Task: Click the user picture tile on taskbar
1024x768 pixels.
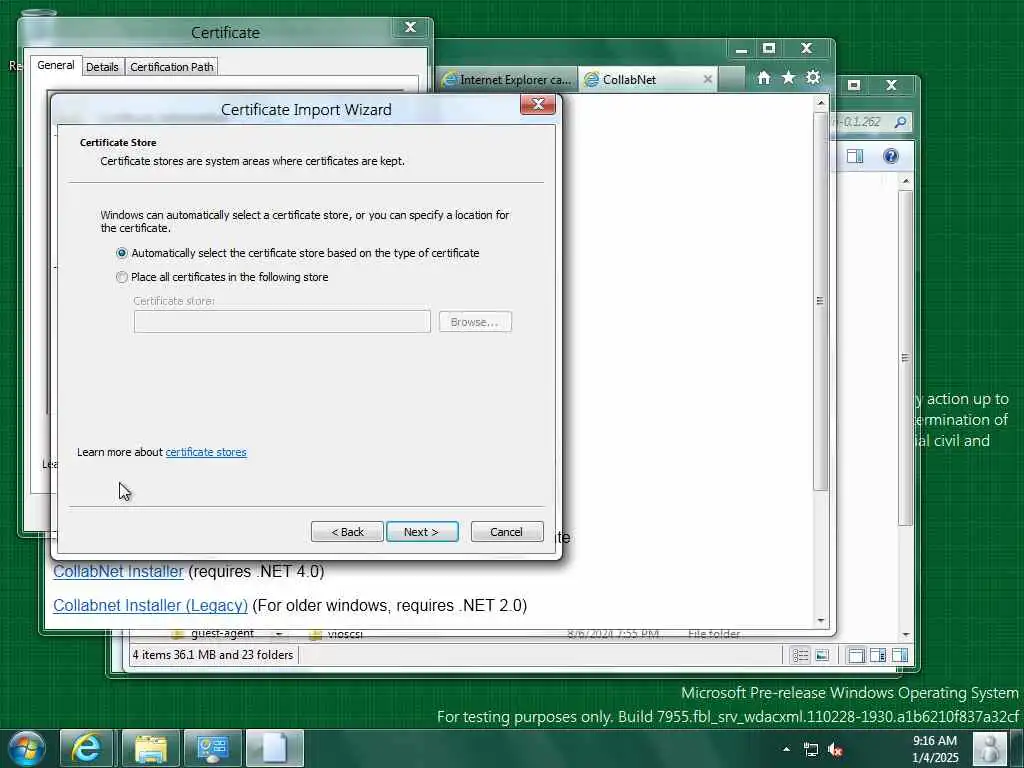Action: (989, 748)
